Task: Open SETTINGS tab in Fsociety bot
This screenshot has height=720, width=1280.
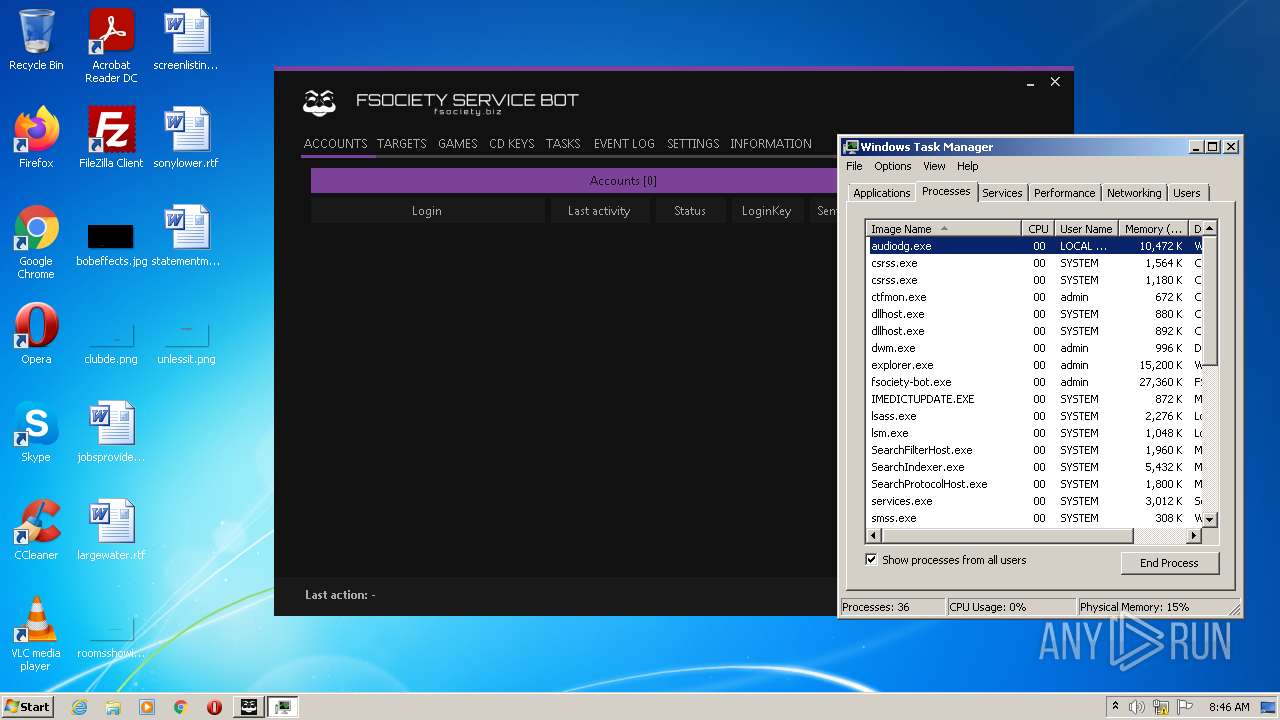Action: click(x=693, y=144)
